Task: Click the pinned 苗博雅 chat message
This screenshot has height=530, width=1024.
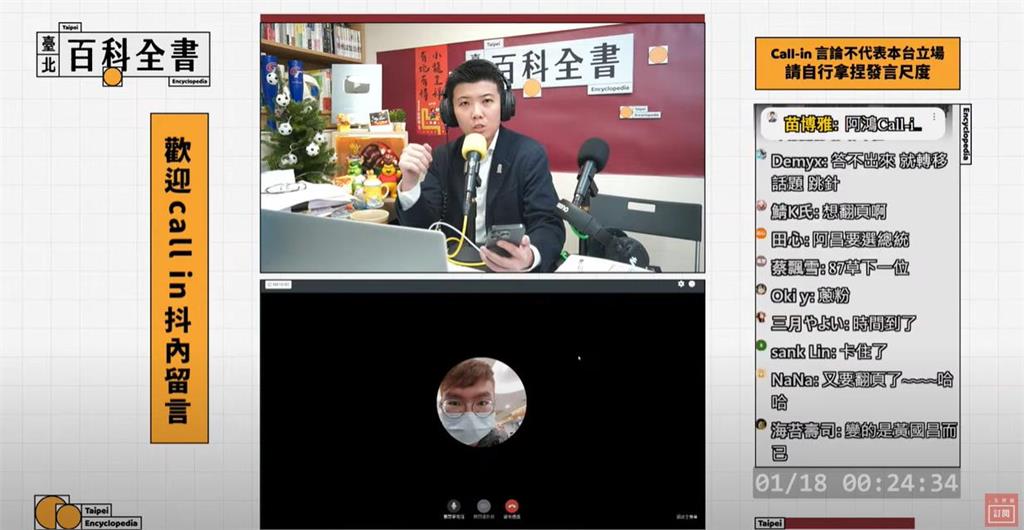Action: coord(855,124)
